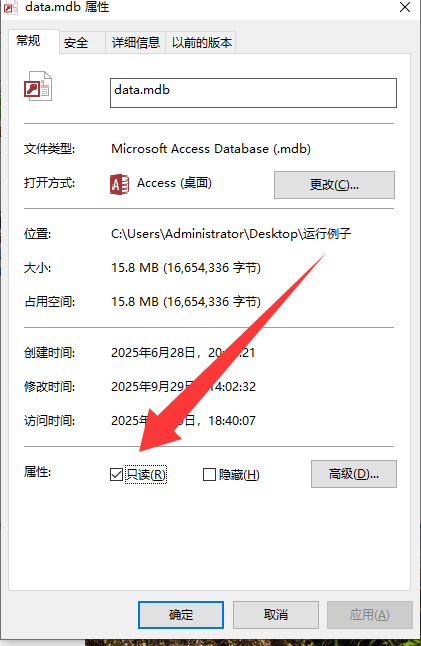
Task: Click the 修改时间 date value
Action: pos(183,386)
